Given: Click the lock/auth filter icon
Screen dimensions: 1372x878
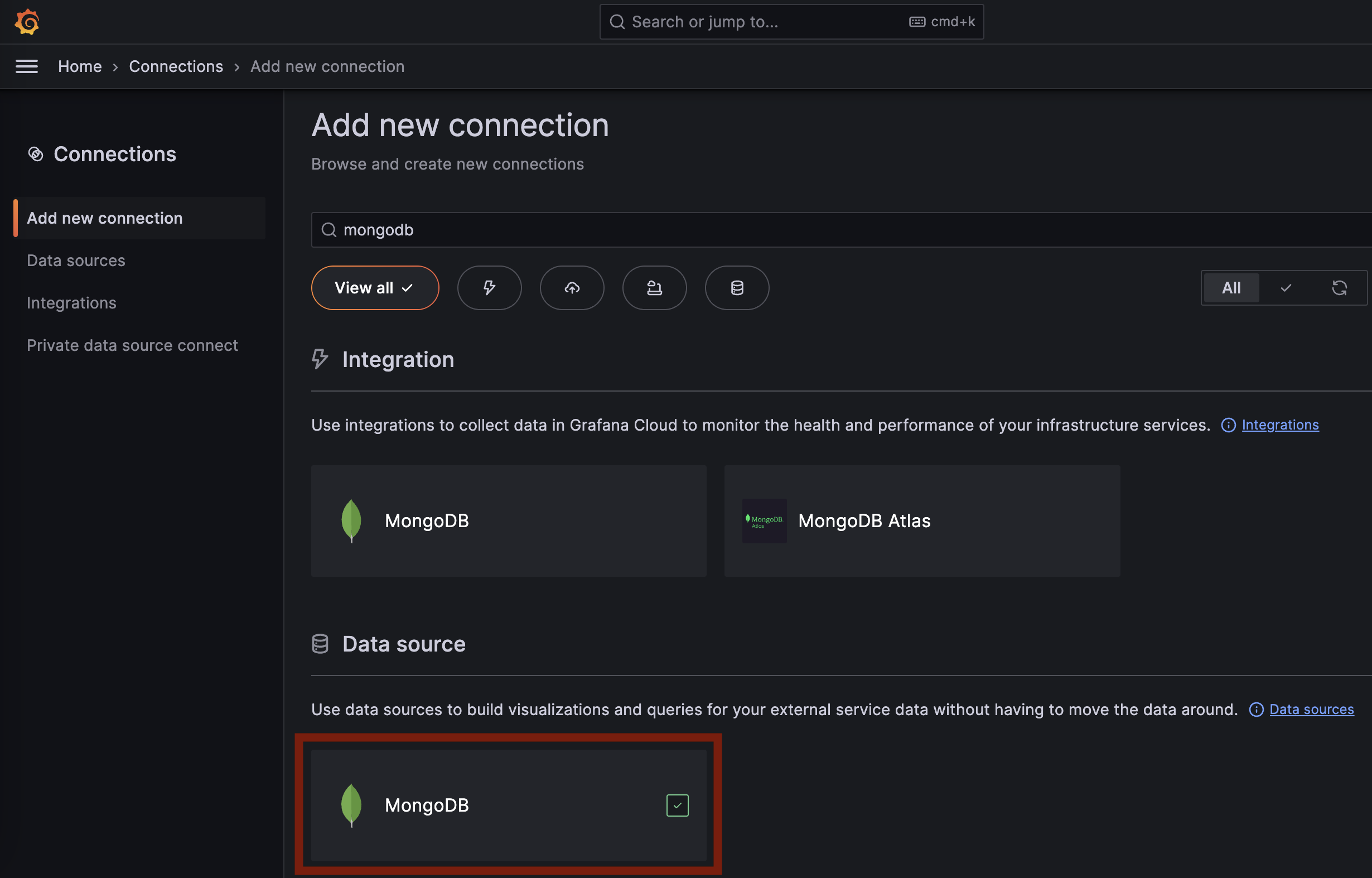Looking at the screenshot, I should [653, 287].
